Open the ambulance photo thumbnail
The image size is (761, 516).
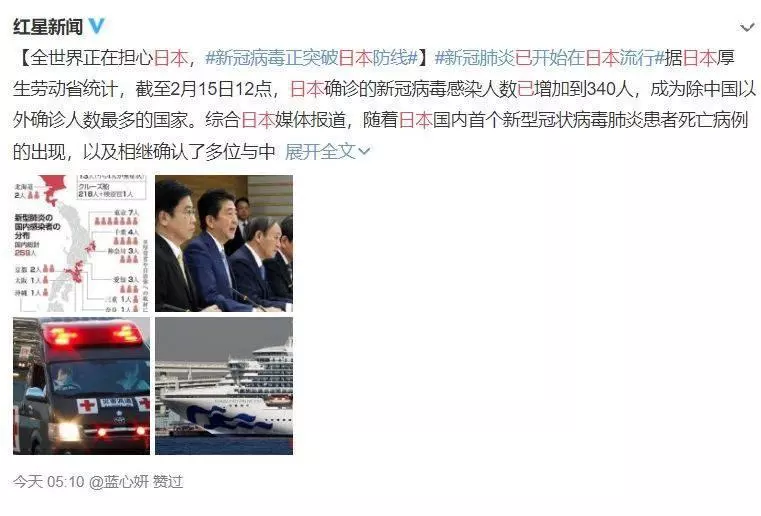tap(82, 386)
